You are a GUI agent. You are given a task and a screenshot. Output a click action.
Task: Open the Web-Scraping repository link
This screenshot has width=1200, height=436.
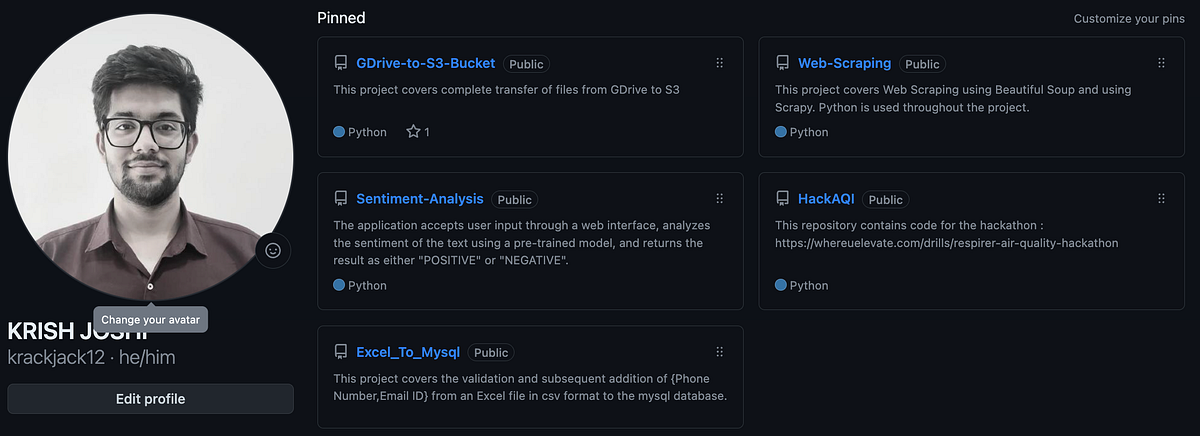coord(844,63)
